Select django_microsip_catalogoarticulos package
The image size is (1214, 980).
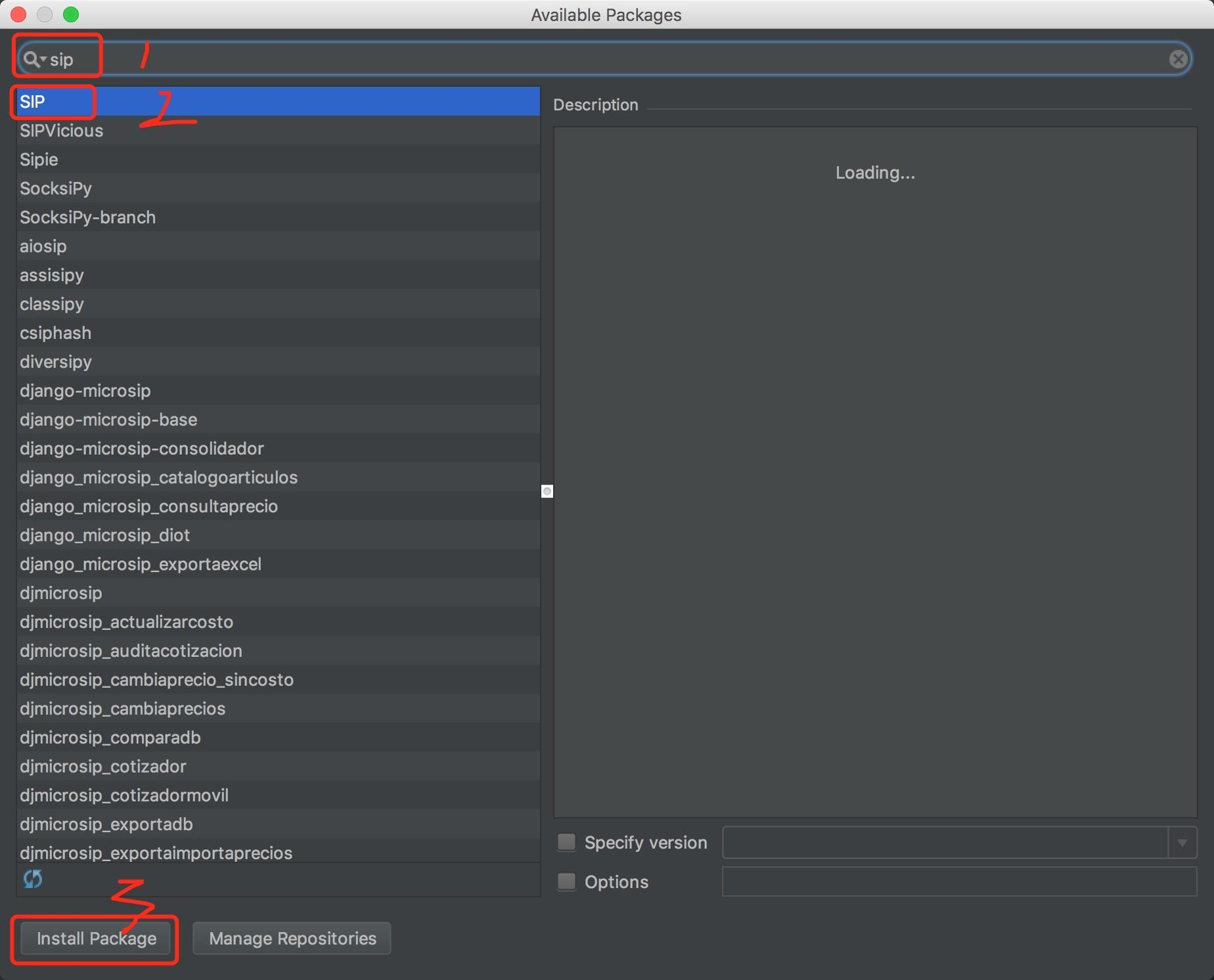pyautogui.click(x=279, y=477)
